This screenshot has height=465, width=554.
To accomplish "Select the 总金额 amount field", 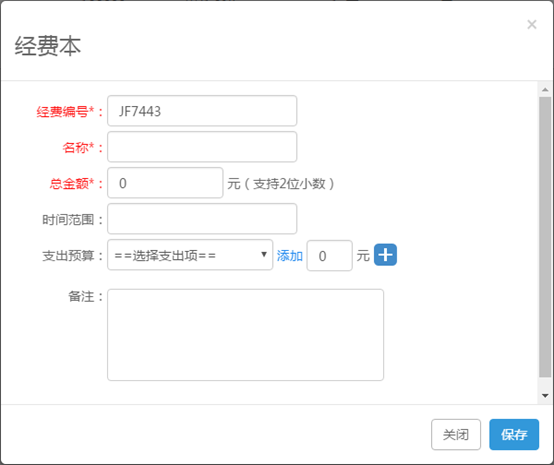I will click(165, 183).
